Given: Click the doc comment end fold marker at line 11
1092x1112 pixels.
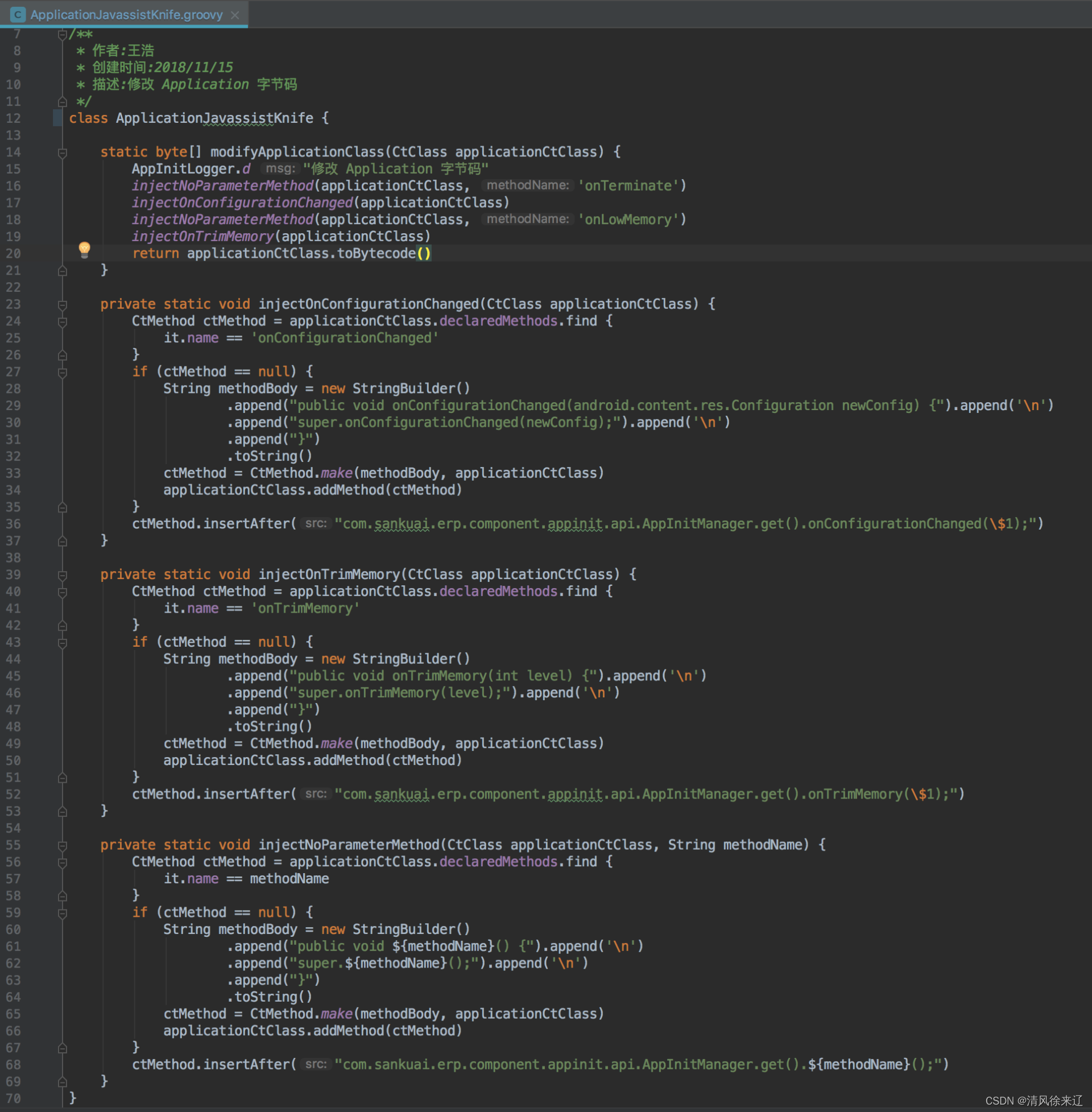Looking at the screenshot, I should coord(63,101).
